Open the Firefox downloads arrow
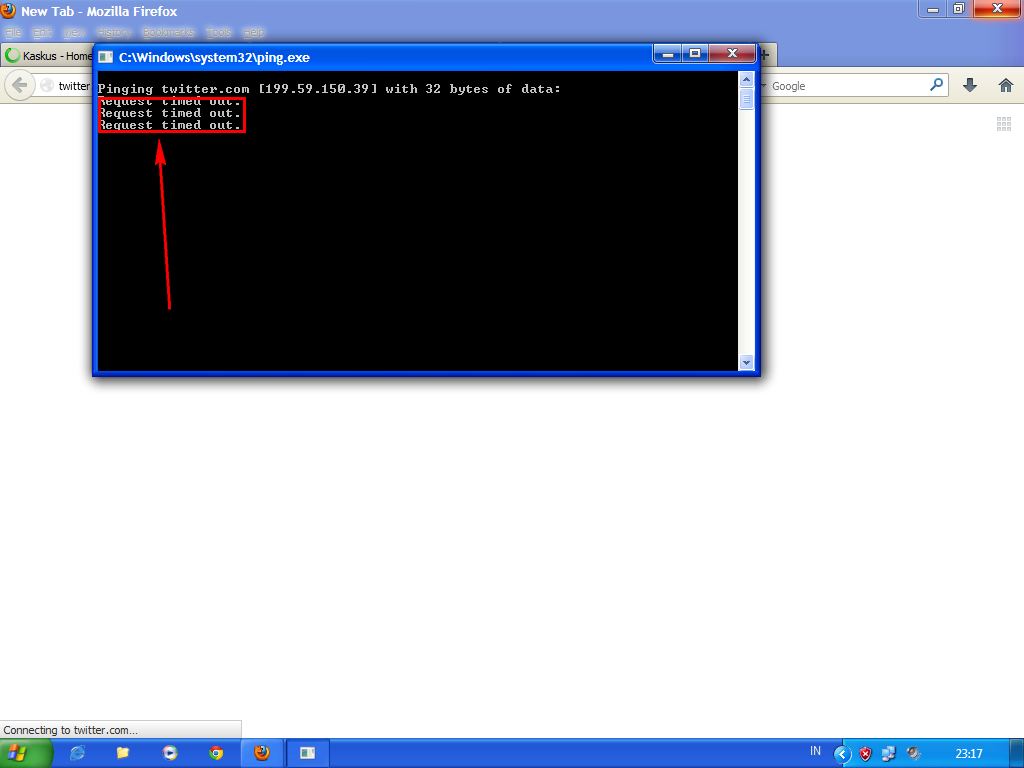 click(970, 86)
